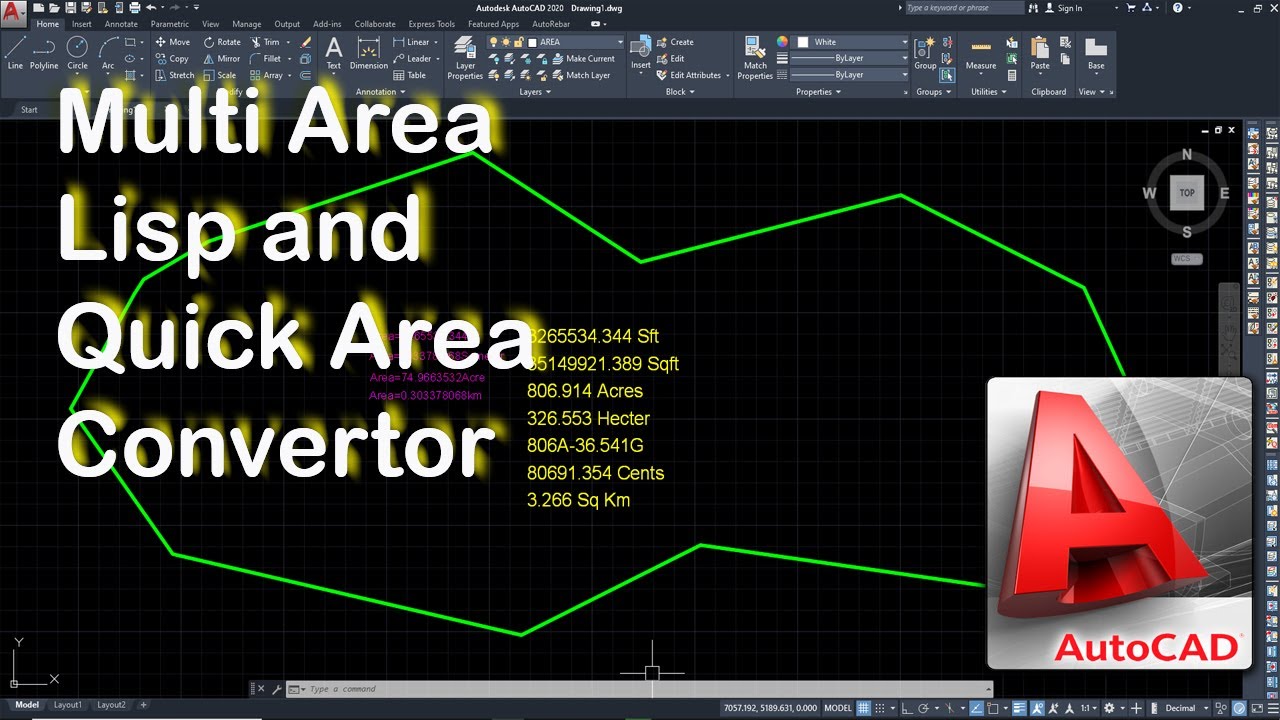The image size is (1280, 720).
Task: Click the Fillet tool
Action: (x=266, y=59)
